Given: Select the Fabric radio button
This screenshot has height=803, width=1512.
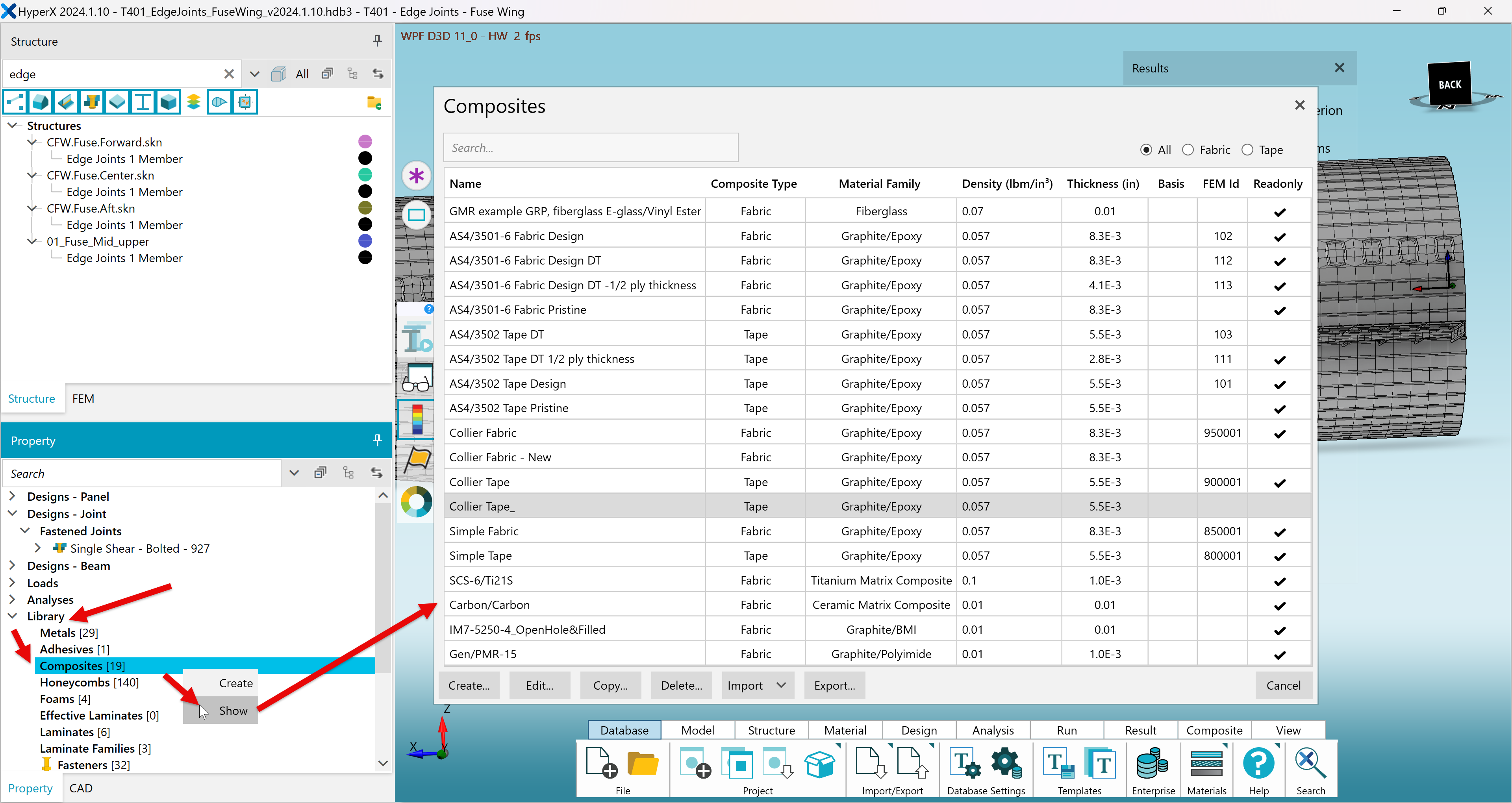Looking at the screenshot, I should pyautogui.click(x=1188, y=150).
